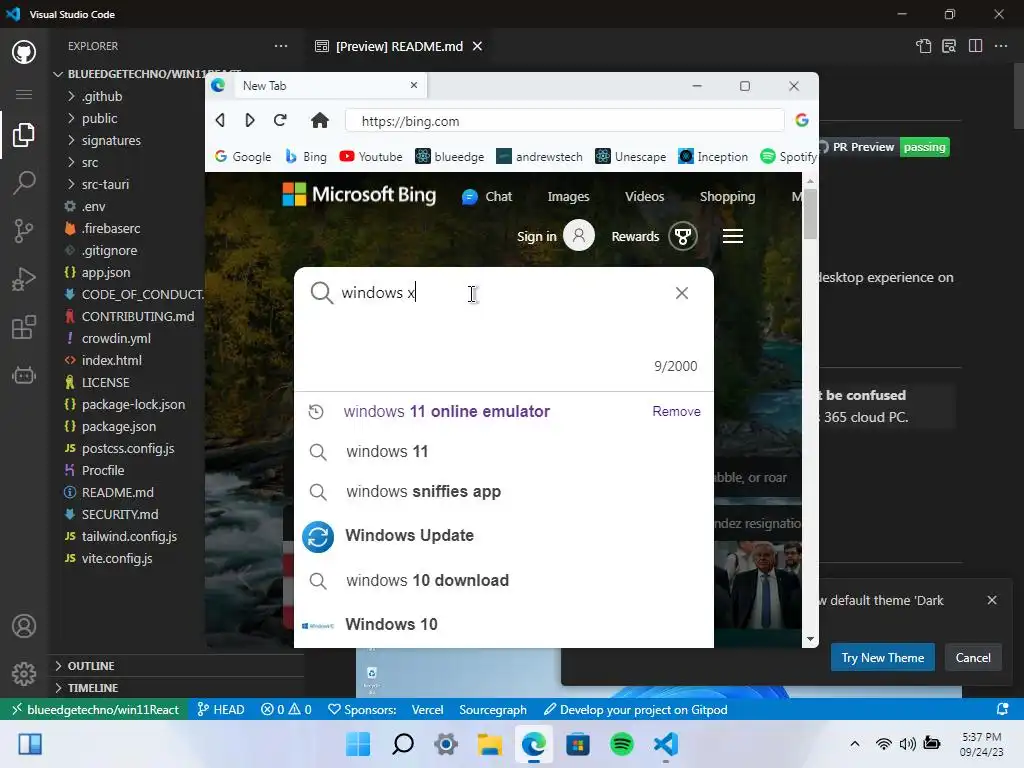This screenshot has width=1024, height=768.
Task: Open the robot remote icon in activity bar
Action: click(x=24, y=376)
